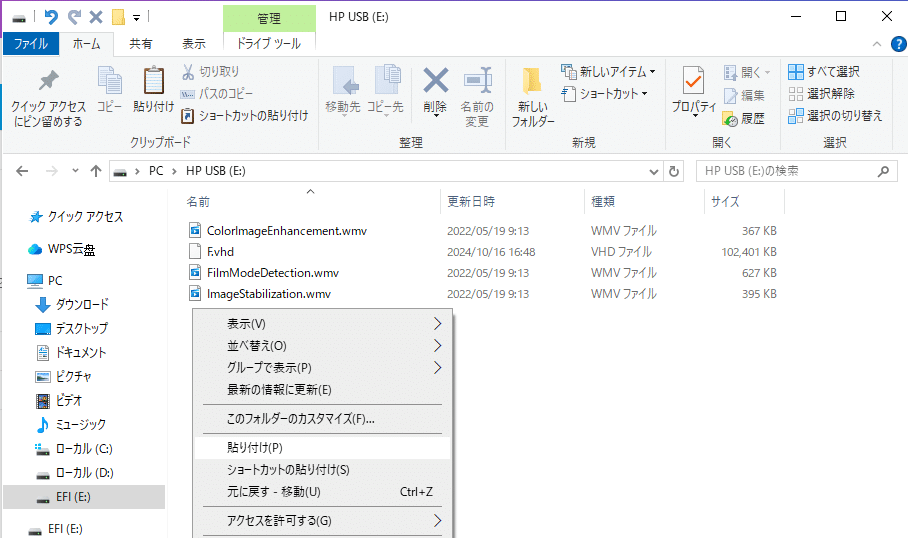The image size is (908, 538).
Task: Choose 最新の情報に更新(E) from the context menu
Action: tap(323, 390)
